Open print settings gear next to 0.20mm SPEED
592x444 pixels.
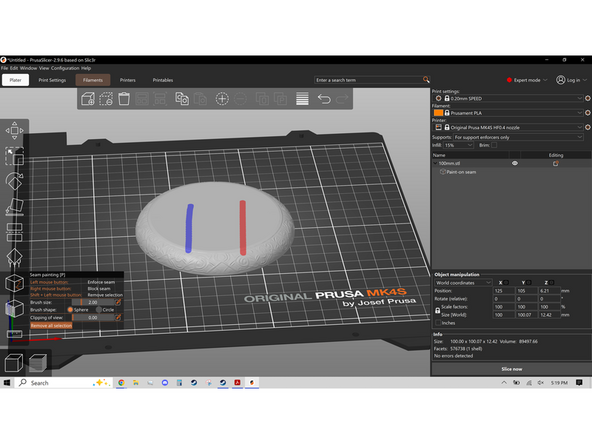click(x=587, y=98)
